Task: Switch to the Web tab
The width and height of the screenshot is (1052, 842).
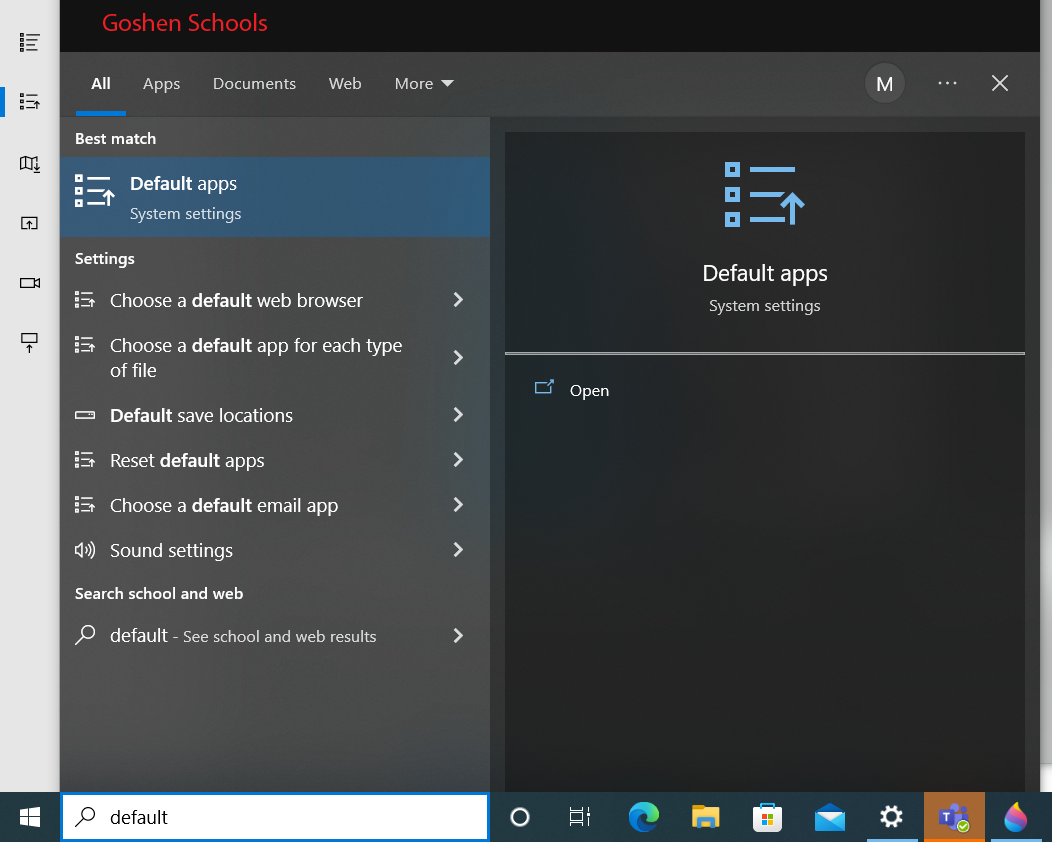Action: pyautogui.click(x=345, y=83)
